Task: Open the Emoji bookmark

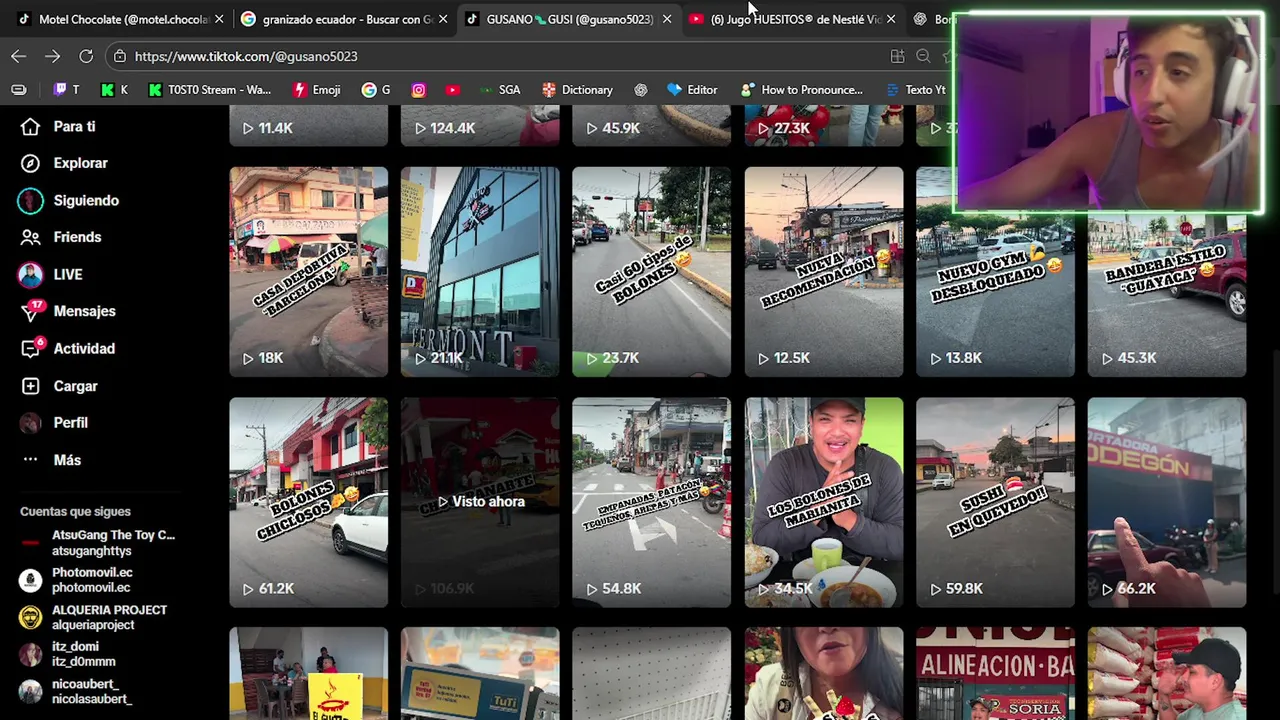Action: (317, 90)
